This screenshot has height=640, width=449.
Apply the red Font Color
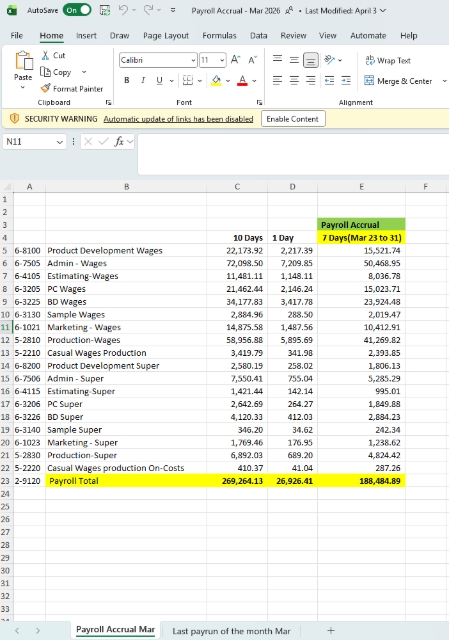pyautogui.click(x=242, y=80)
